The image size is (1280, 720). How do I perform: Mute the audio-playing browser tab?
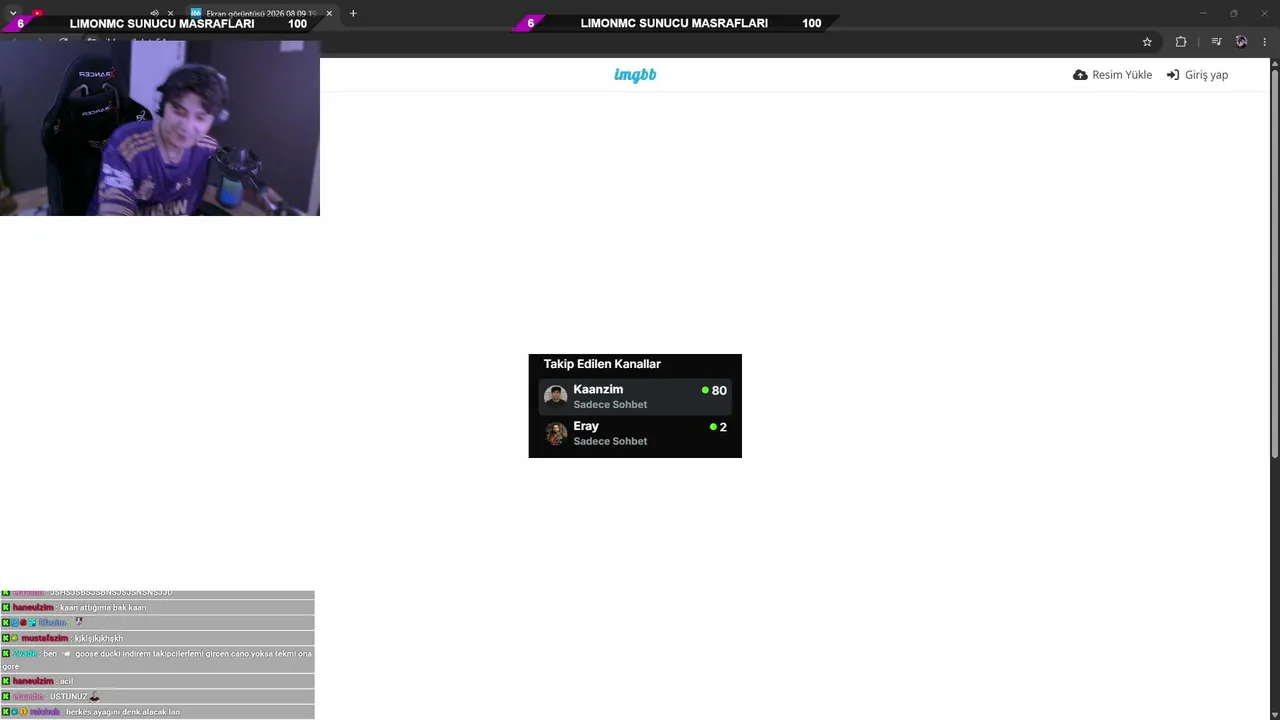point(154,13)
